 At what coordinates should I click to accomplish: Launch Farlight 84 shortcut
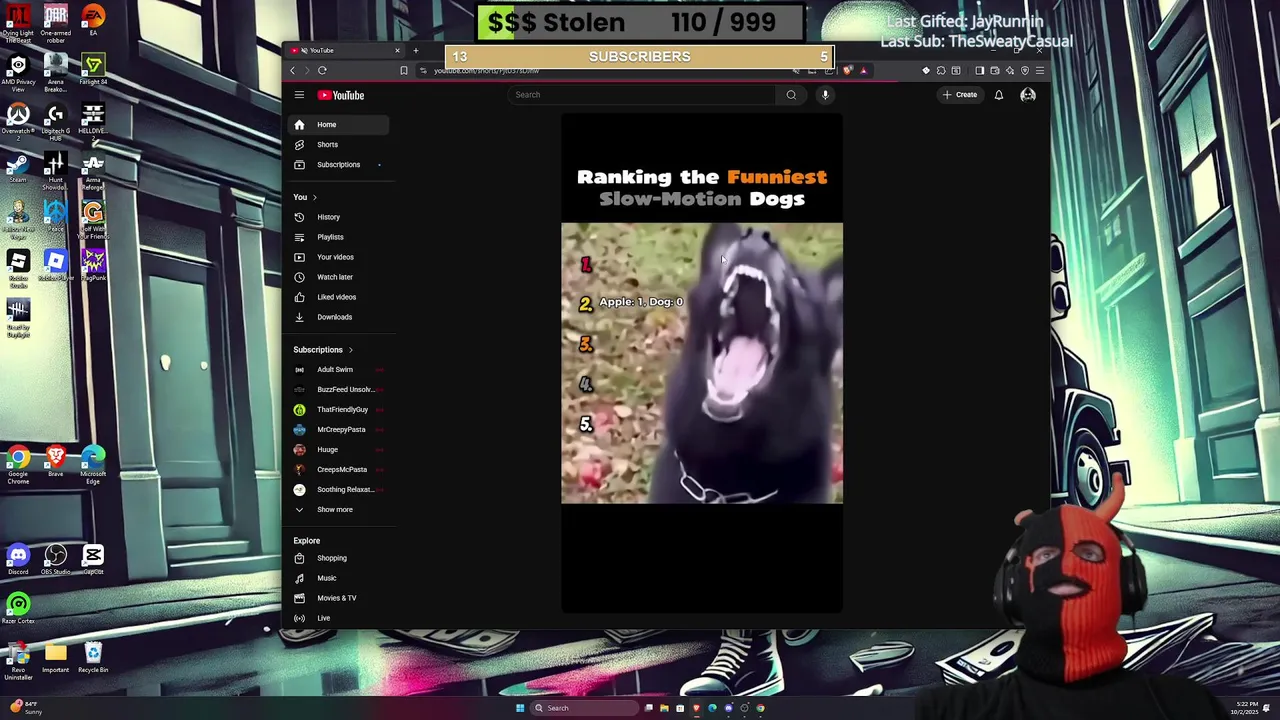point(93,70)
